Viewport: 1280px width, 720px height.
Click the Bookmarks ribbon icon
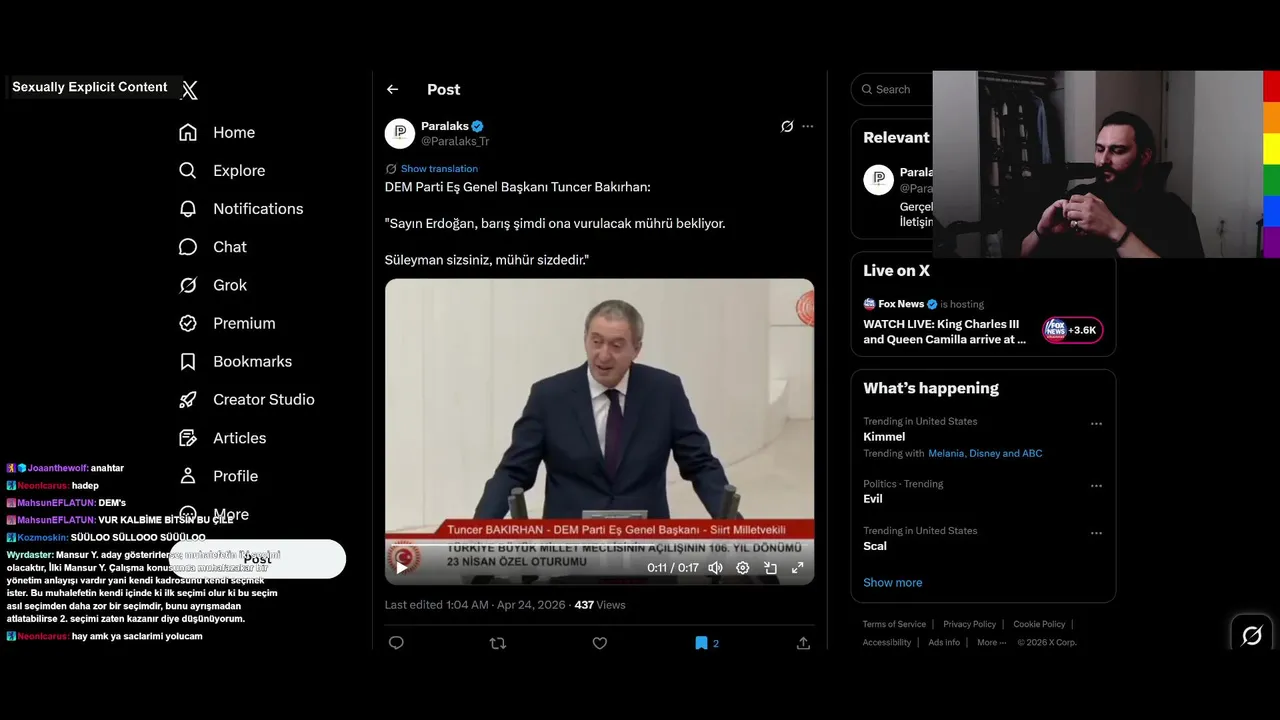tap(188, 361)
